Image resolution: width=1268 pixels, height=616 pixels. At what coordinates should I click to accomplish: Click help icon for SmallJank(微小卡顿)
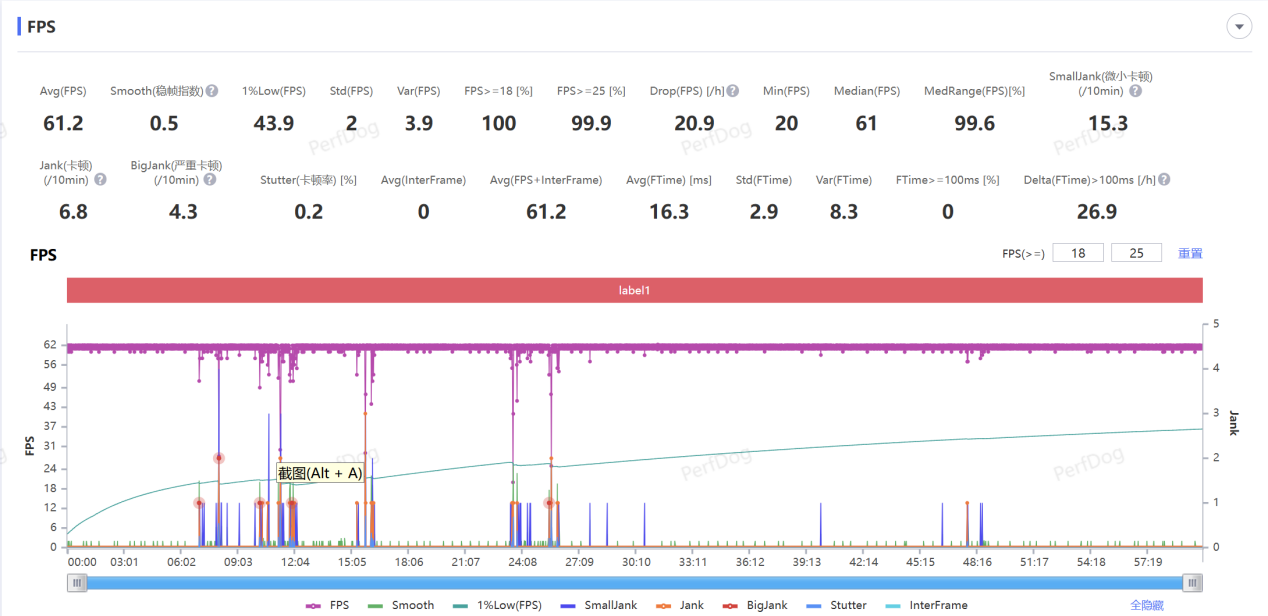tap(1135, 91)
